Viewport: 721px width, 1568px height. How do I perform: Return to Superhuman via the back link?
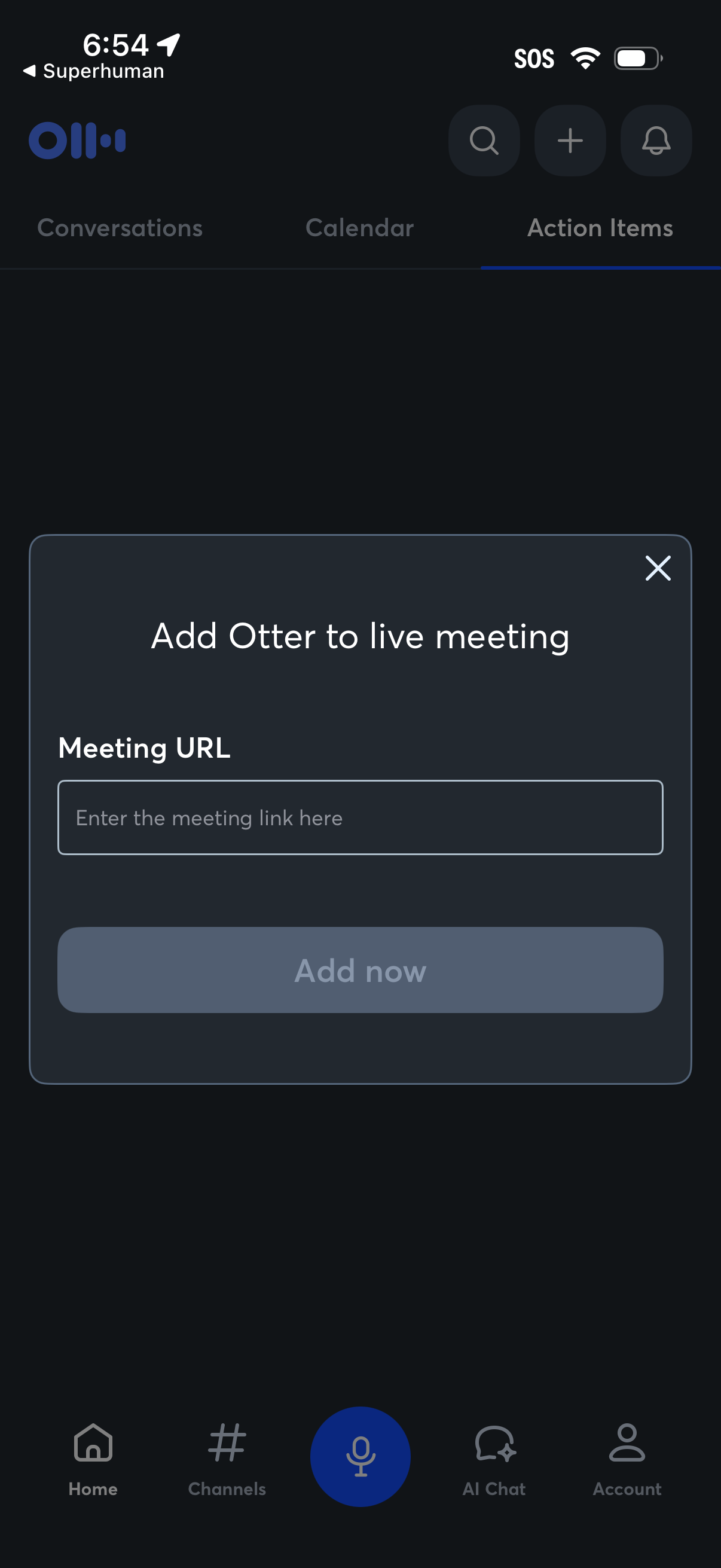(x=94, y=71)
